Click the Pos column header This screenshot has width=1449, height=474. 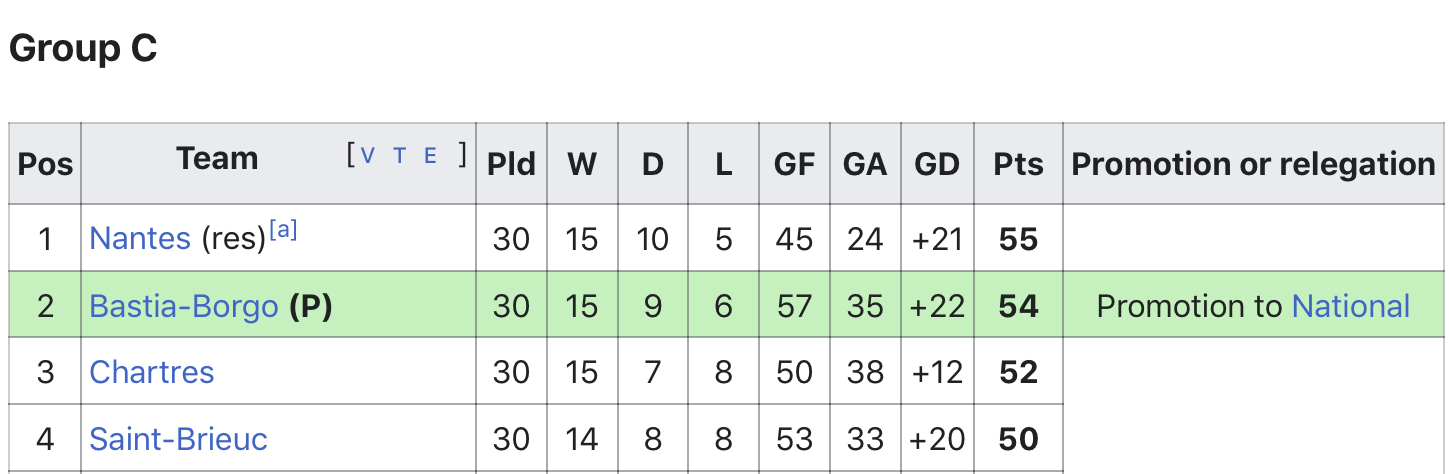pyautogui.click(x=46, y=164)
